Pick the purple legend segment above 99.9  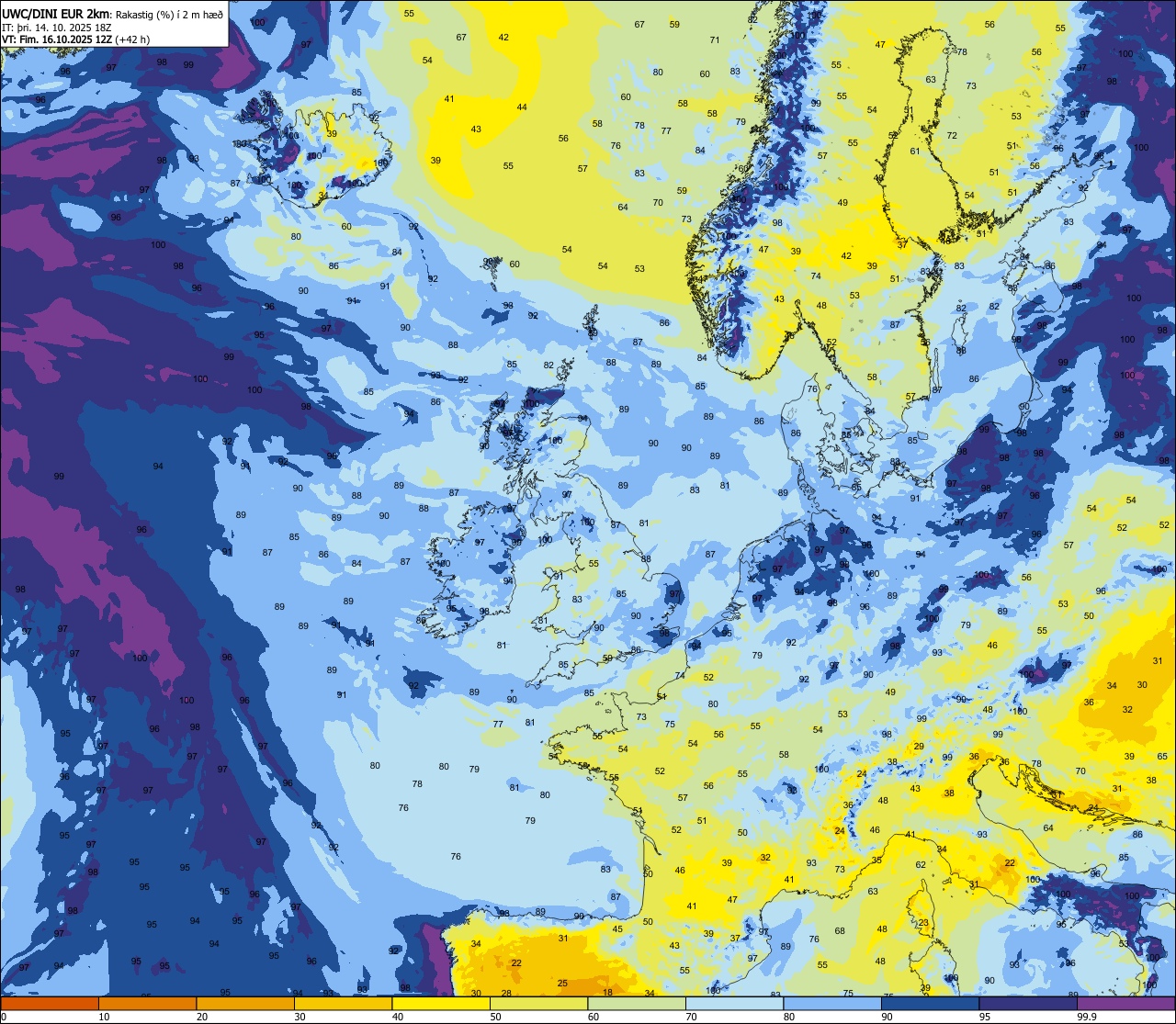(x=1125, y=1003)
